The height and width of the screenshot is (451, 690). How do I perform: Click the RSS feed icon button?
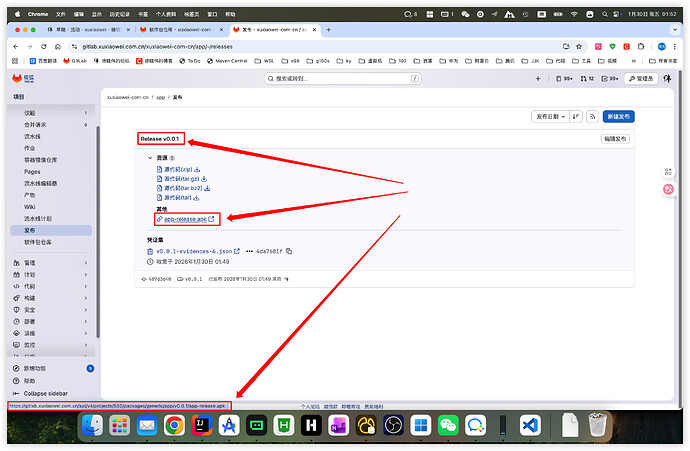[592, 116]
